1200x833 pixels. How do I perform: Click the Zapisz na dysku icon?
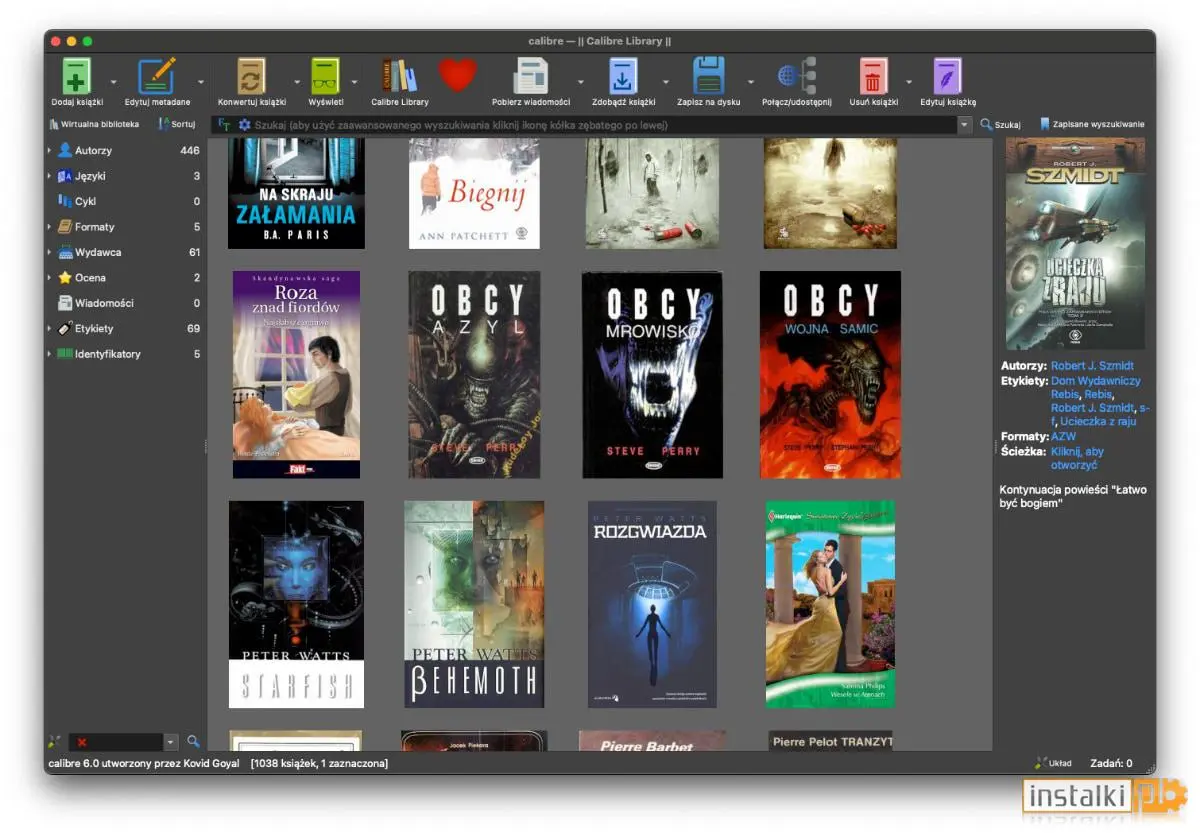pyautogui.click(x=708, y=78)
